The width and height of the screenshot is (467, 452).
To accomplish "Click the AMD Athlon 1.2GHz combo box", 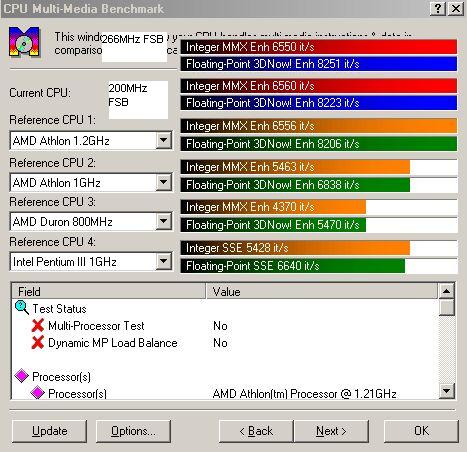I will pyautogui.click(x=91, y=140).
